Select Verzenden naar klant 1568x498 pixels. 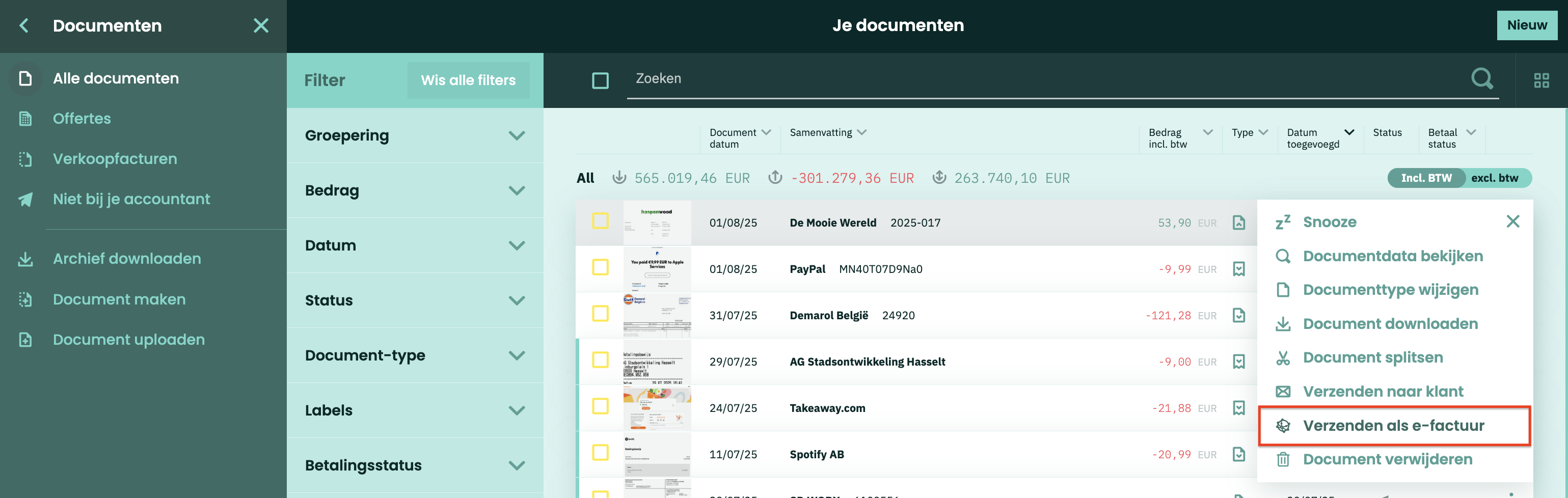(1383, 392)
